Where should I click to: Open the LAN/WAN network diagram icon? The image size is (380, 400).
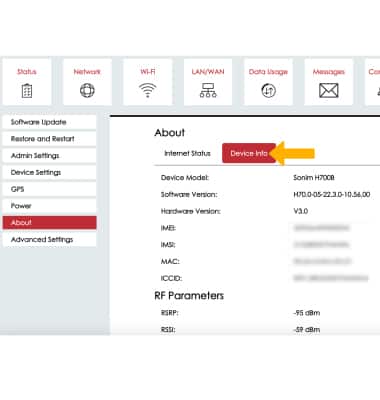tap(208, 90)
